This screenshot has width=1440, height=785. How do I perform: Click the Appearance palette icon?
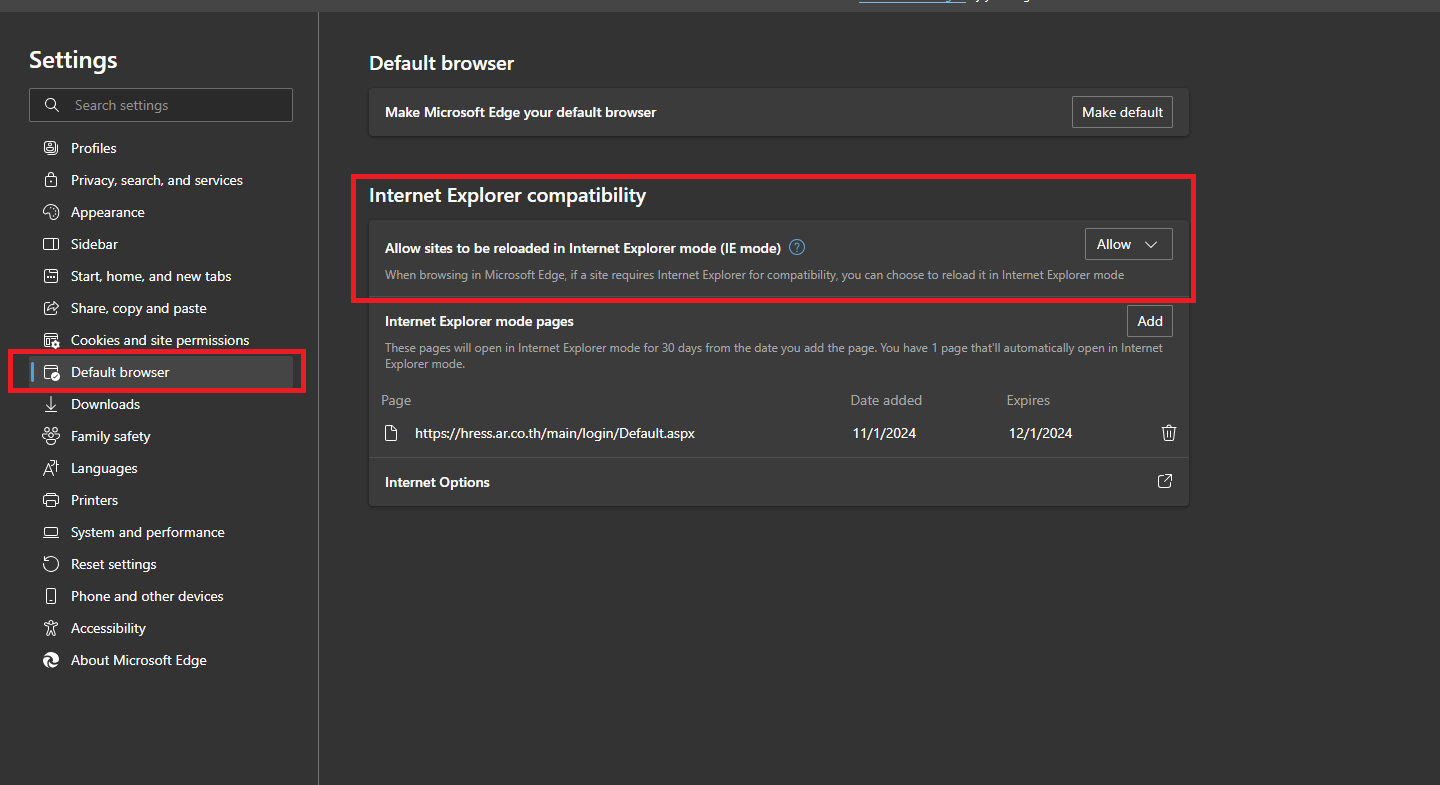click(51, 212)
